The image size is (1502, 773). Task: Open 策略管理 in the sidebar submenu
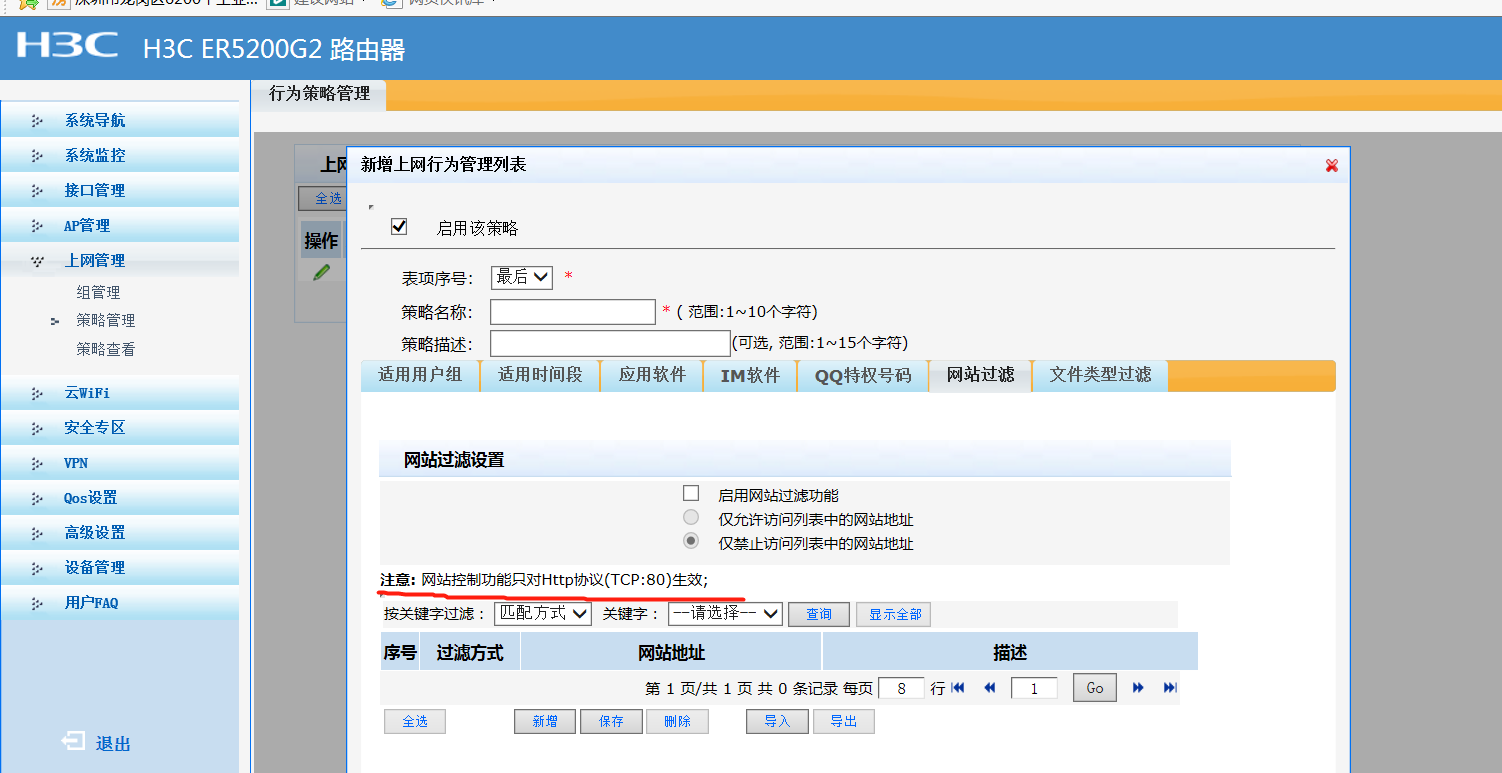point(105,321)
